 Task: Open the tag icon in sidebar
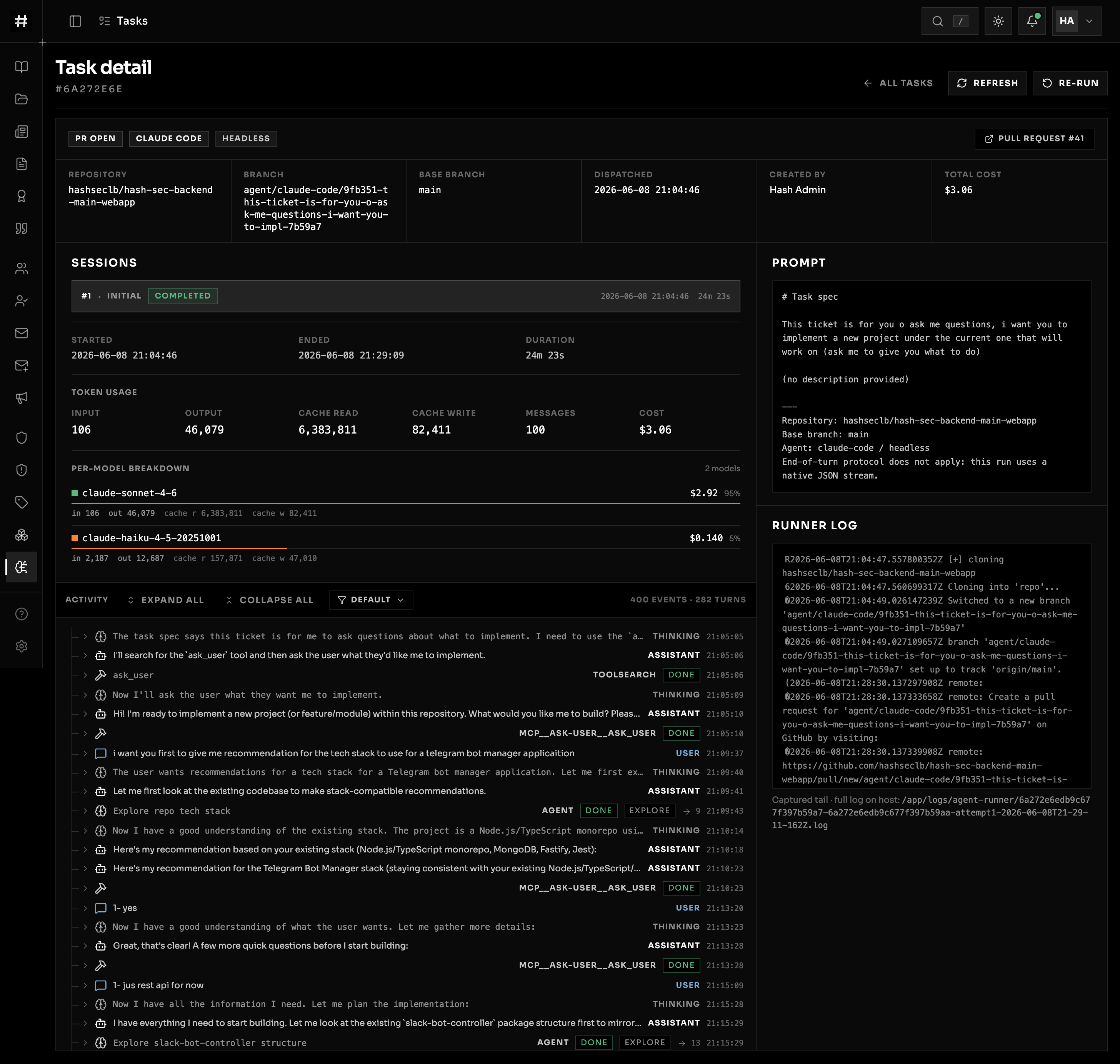(22, 502)
